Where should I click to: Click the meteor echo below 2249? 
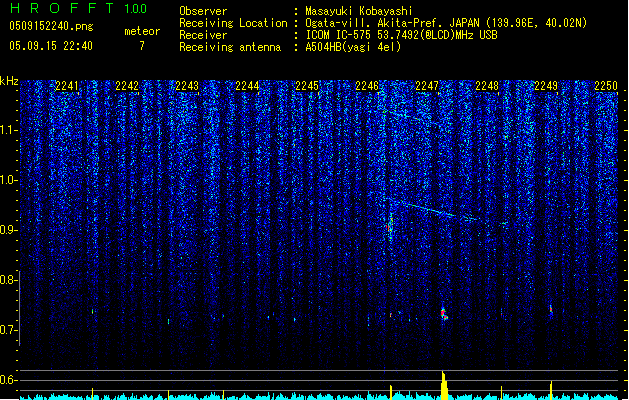[551, 309]
